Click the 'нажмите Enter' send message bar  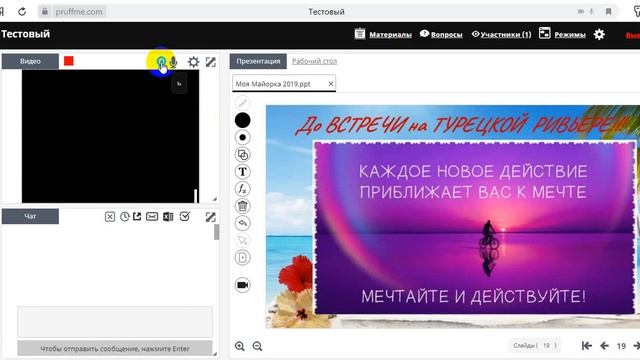point(115,349)
